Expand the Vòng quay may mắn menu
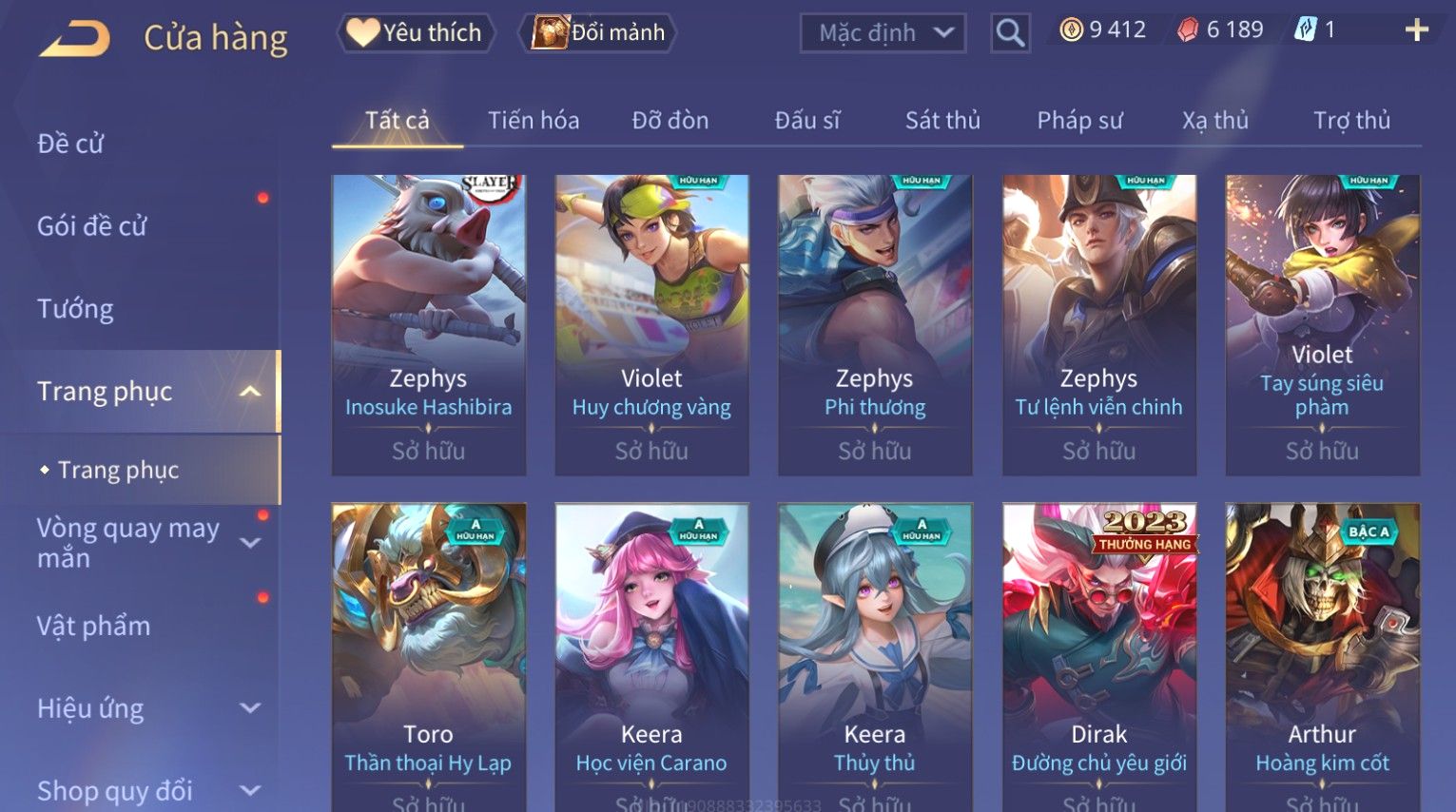 [x=250, y=543]
